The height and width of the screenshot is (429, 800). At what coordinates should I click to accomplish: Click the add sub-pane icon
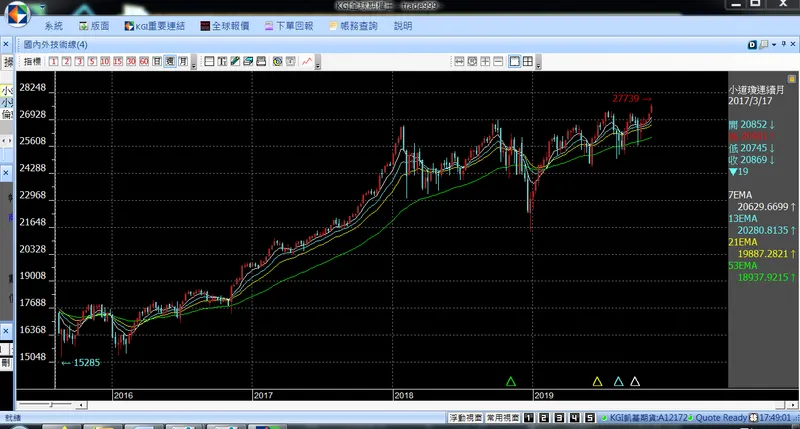(x=485, y=62)
